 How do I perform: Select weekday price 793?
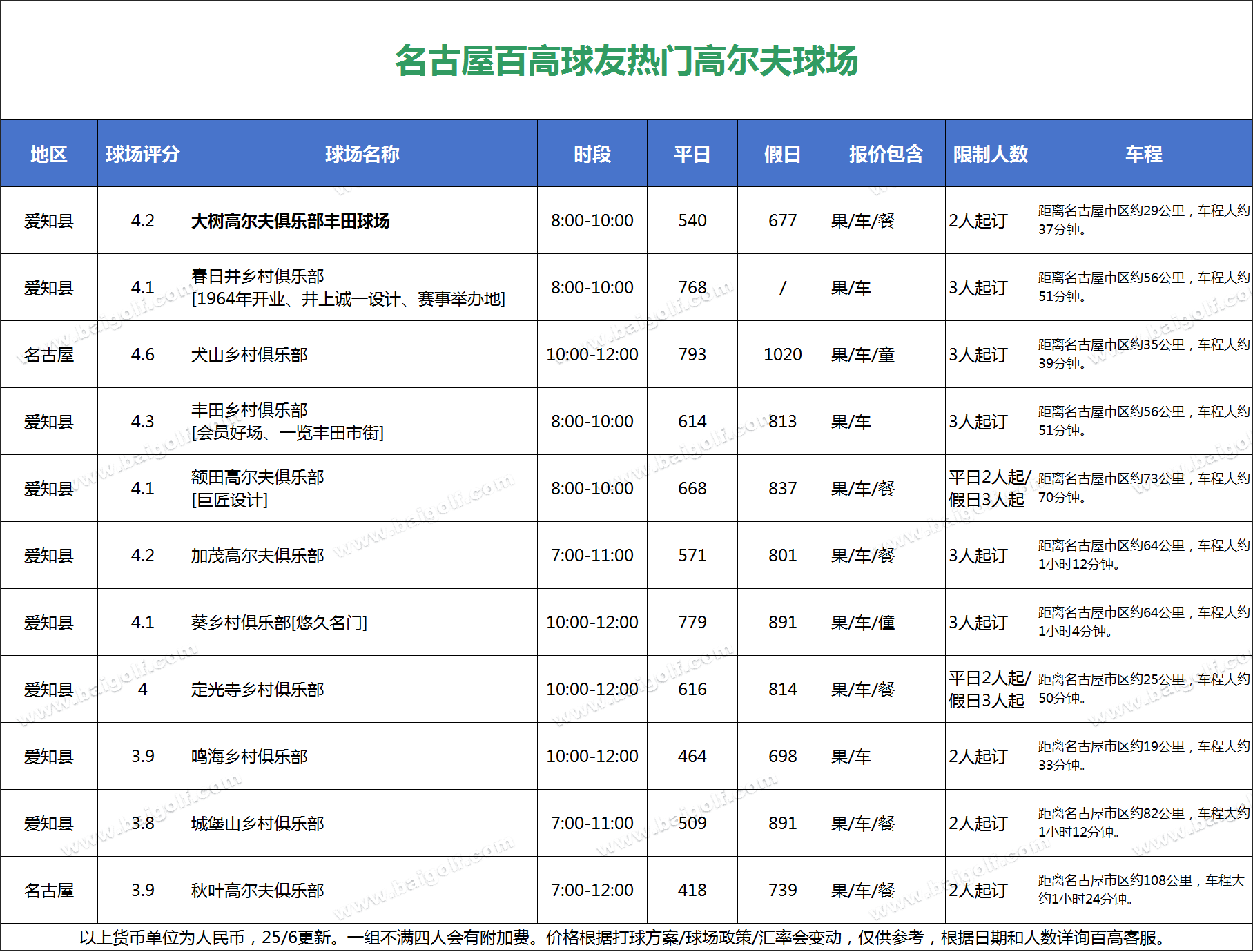pos(692,355)
